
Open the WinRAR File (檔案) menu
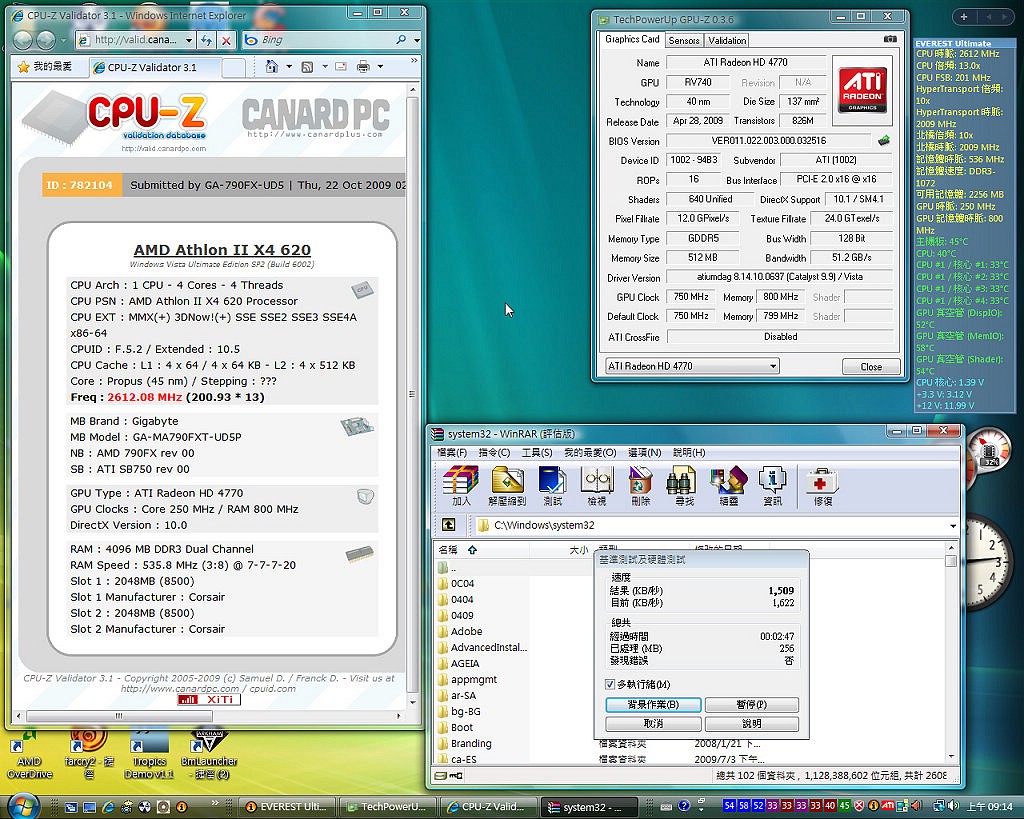click(x=451, y=453)
